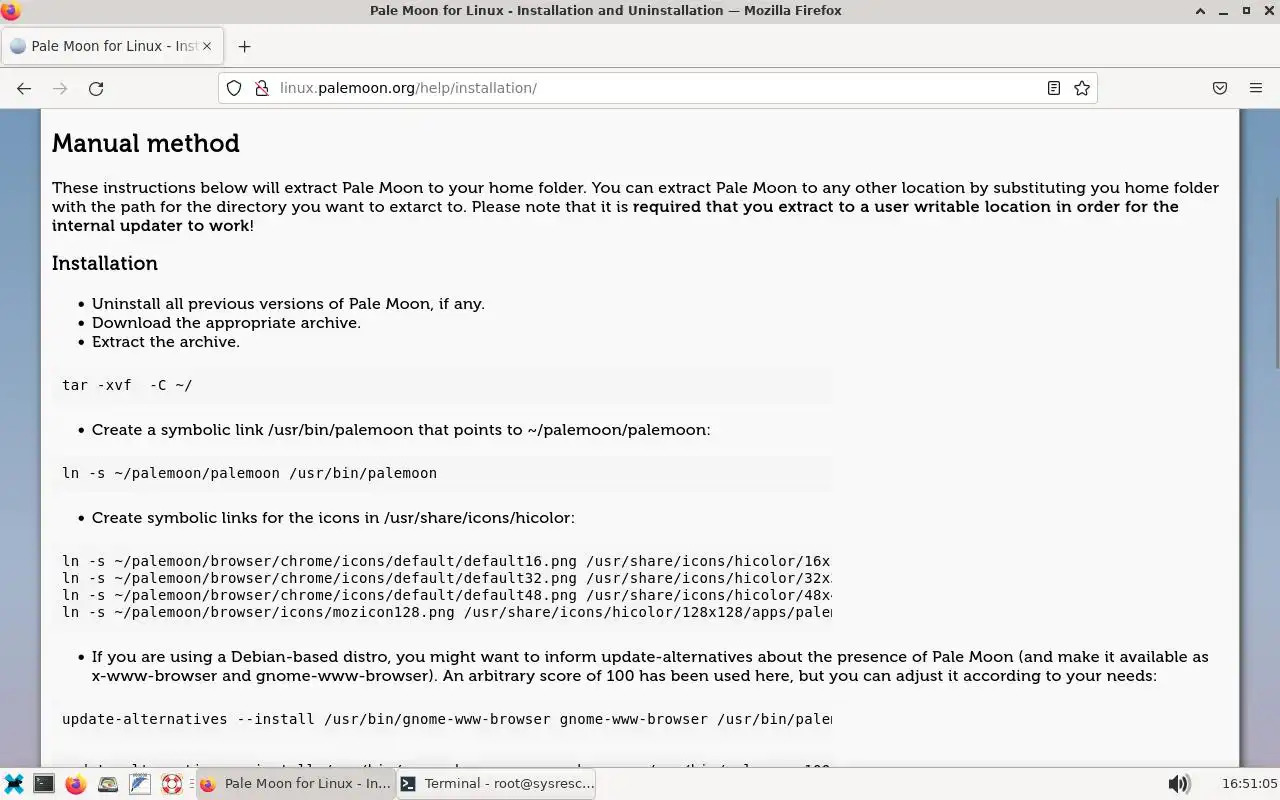Open the text editor feather launcher
1280x800 pixels.
(140, 784)
